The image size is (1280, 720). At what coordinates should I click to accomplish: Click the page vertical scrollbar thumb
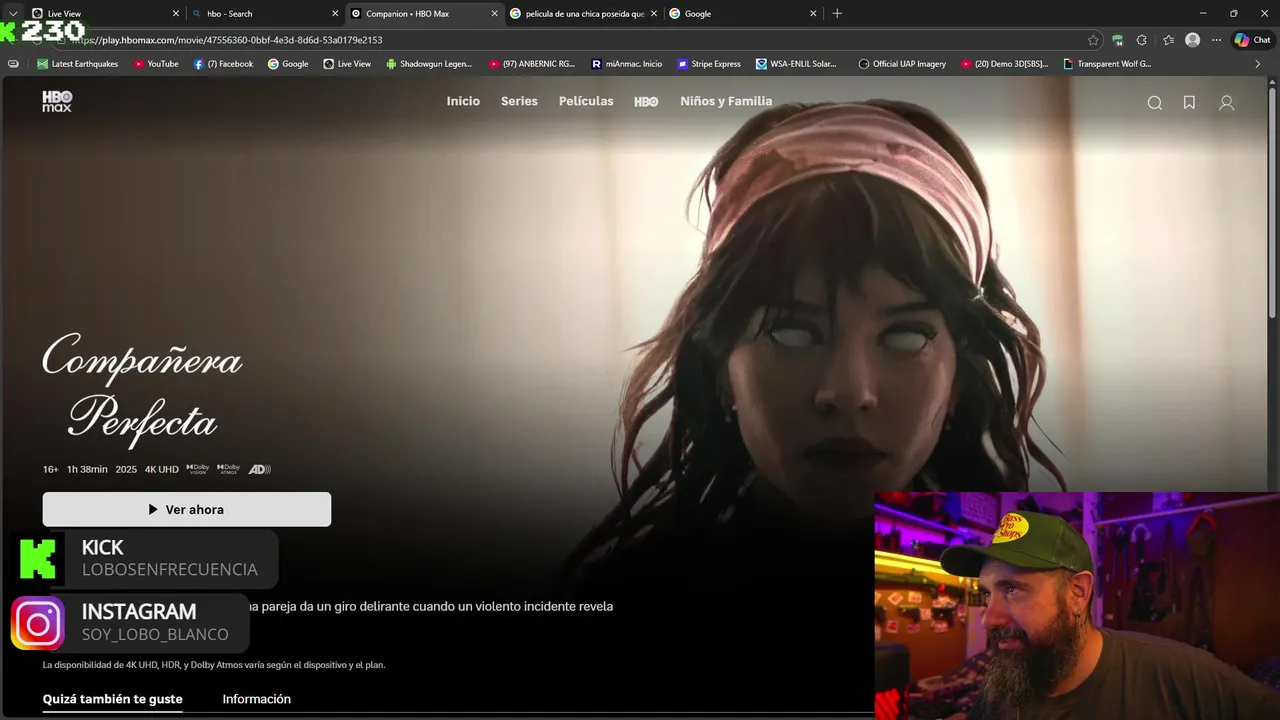pyautogui.click(x=1273, y=205)
